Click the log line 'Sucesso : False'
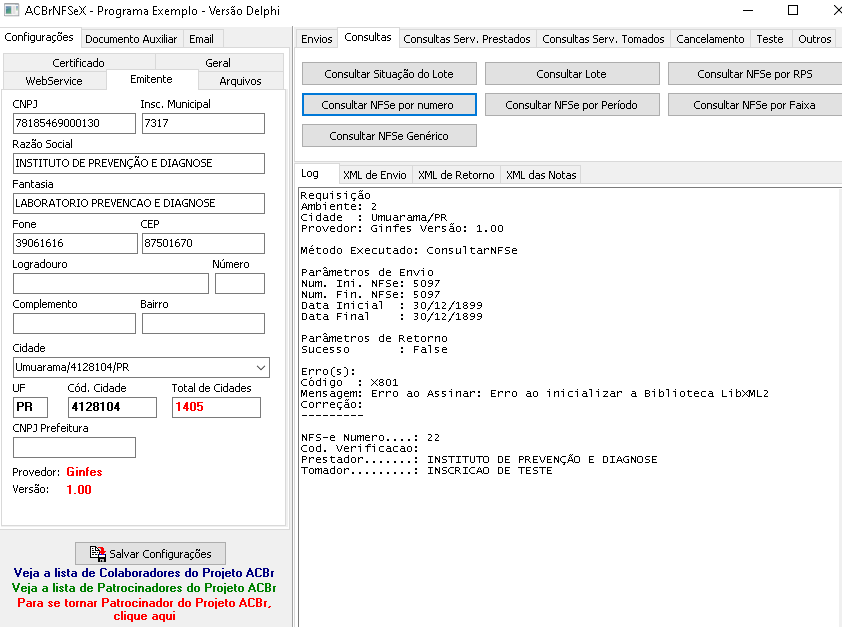 coord(374,349)
